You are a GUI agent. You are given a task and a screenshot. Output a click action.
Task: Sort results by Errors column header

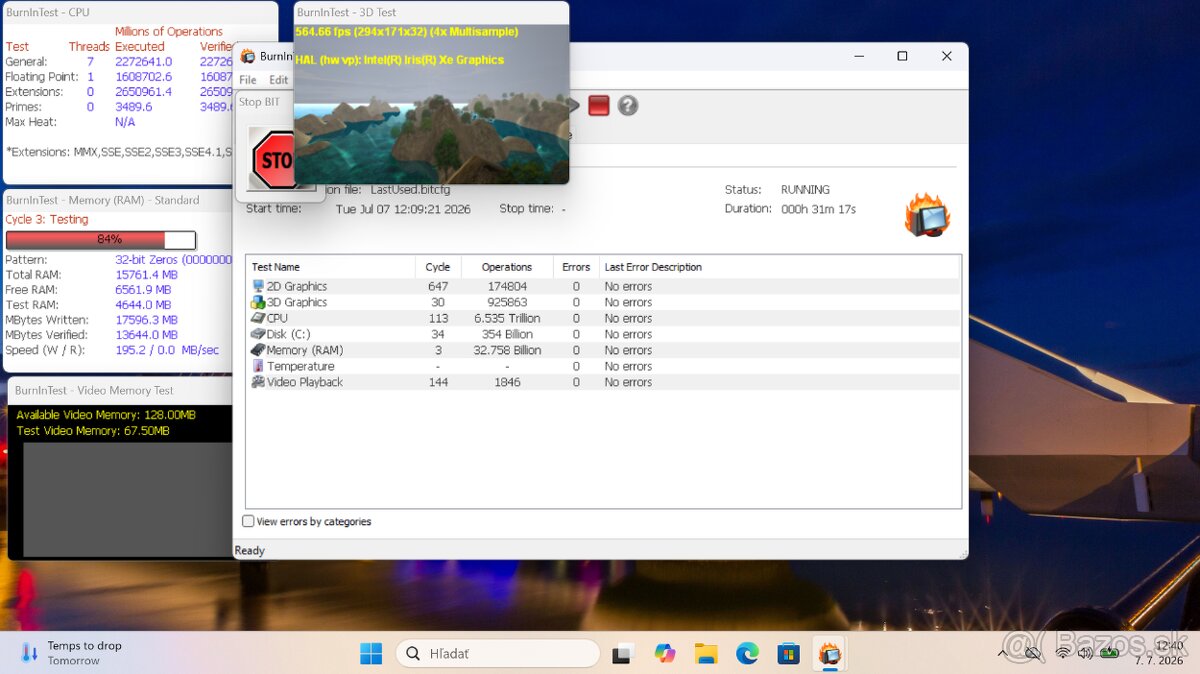[576, 267]
